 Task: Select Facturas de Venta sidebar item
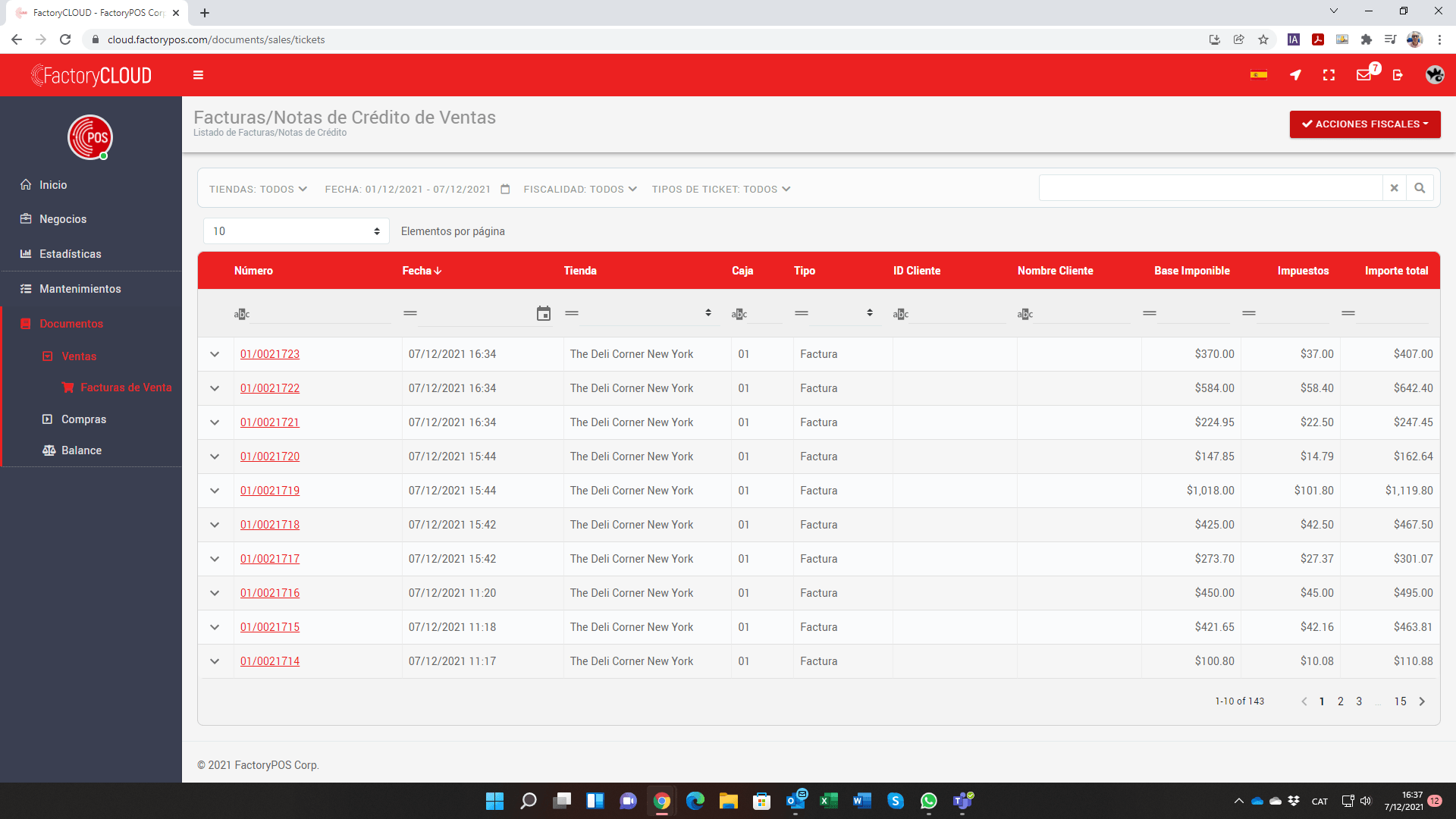coord(126,388)
